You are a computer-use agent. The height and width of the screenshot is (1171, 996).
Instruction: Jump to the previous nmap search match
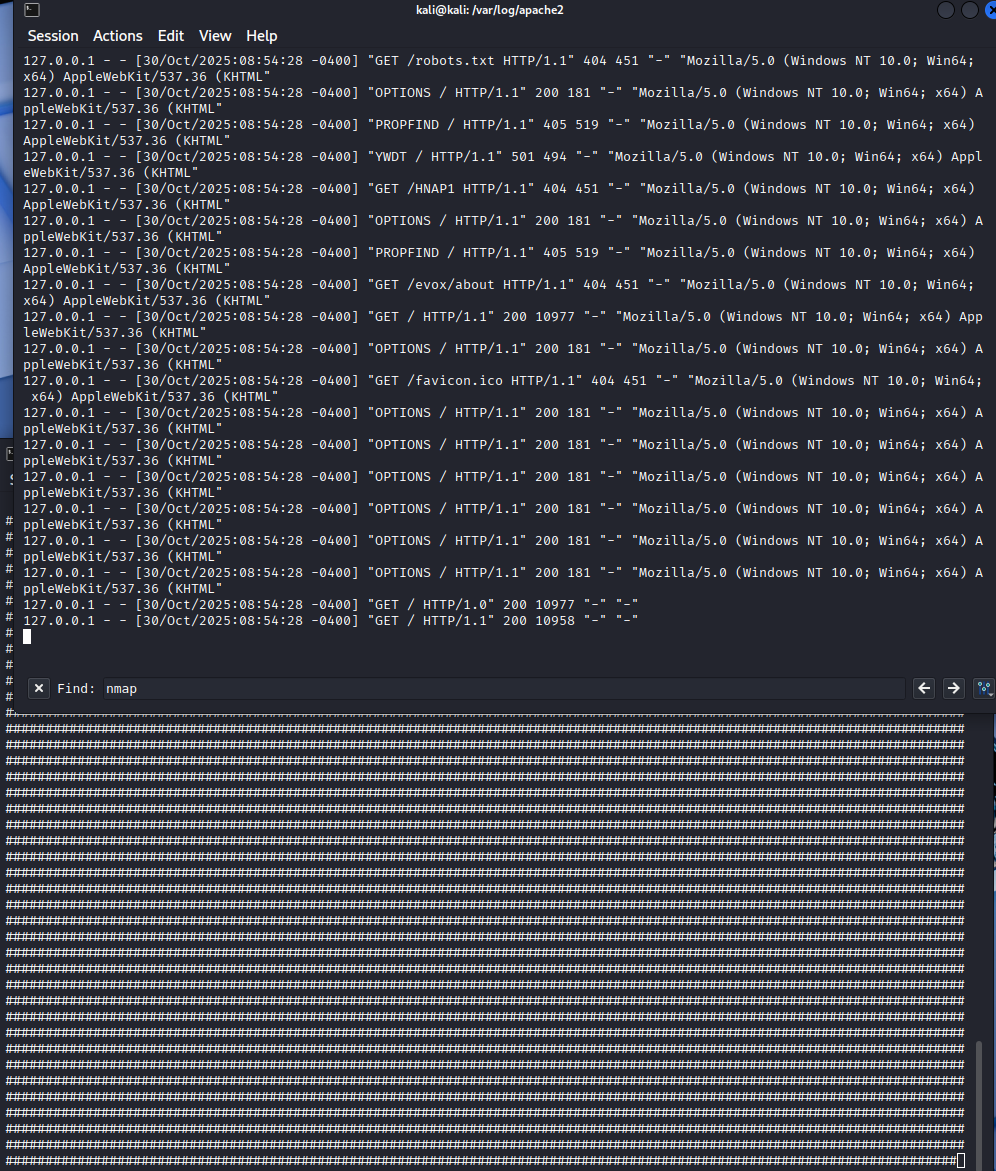pyautogui.click(x=924, y=688)
